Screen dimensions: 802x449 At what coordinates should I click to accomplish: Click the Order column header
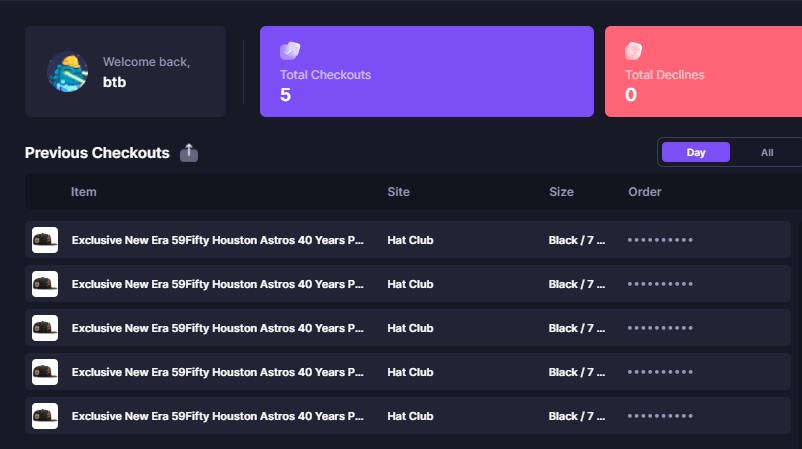tap(644, 192)
